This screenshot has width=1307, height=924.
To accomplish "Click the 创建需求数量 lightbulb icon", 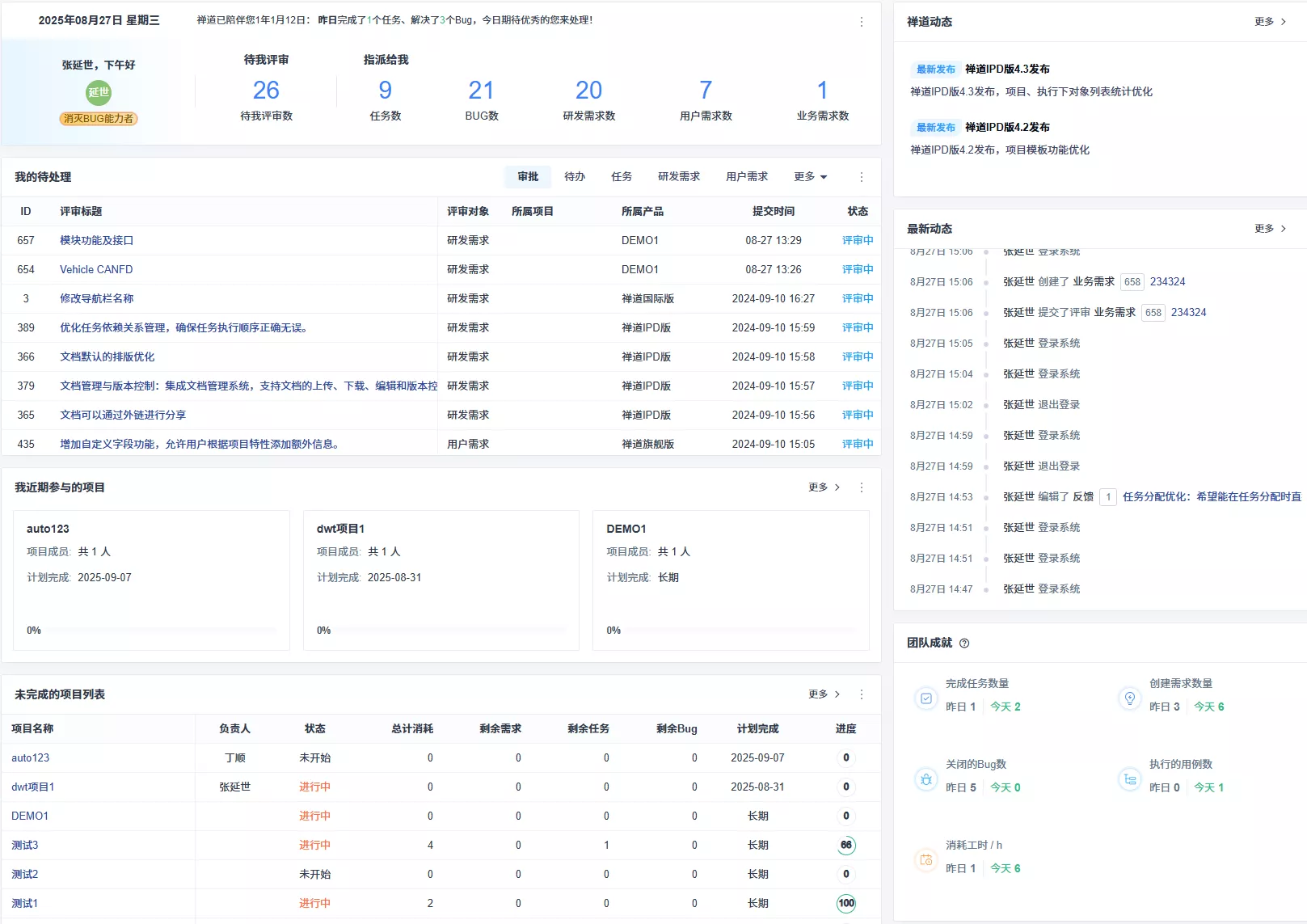I will [x=1129, y=698].
